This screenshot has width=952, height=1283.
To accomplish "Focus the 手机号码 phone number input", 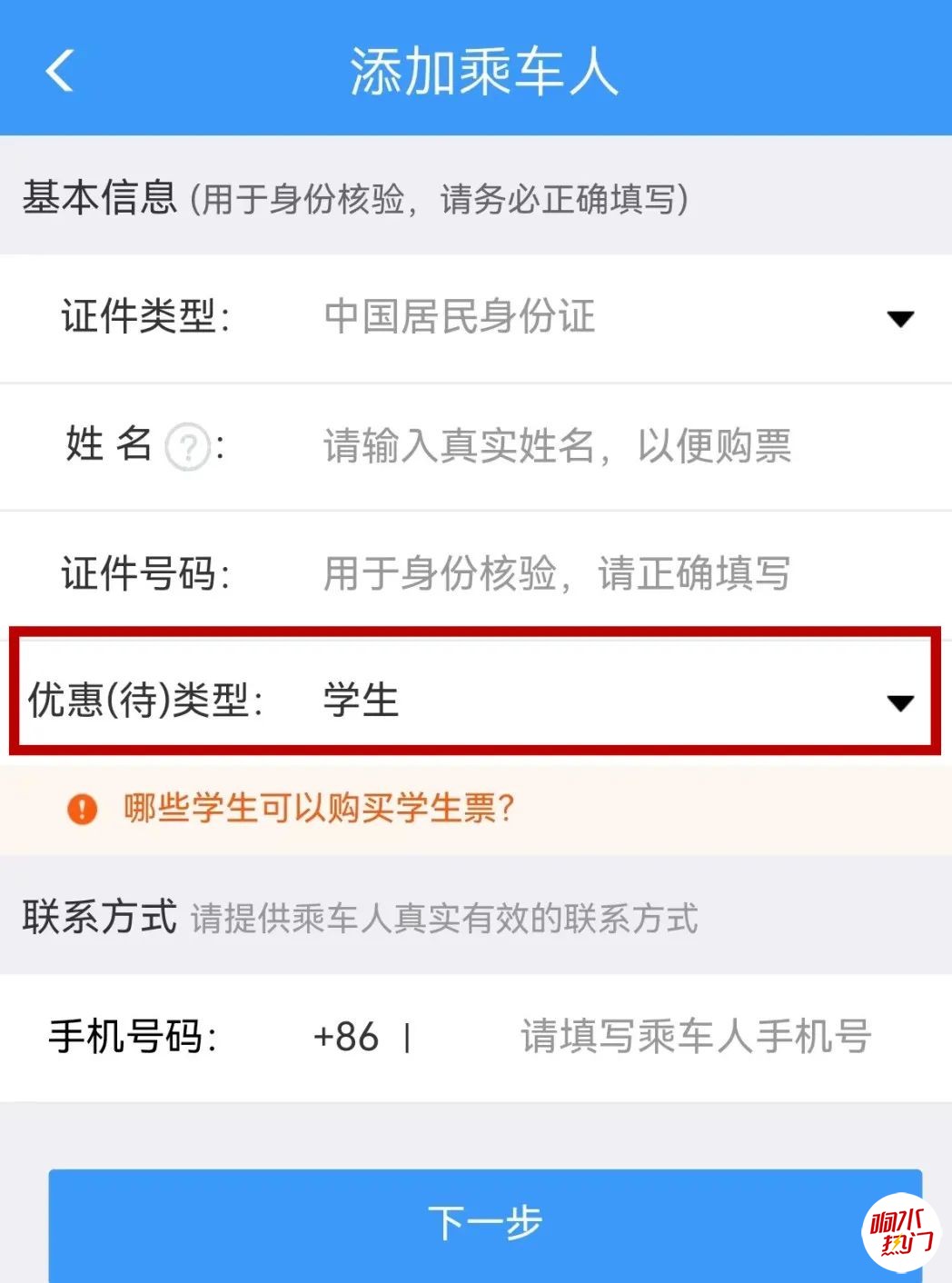I will coord(696,1037).
